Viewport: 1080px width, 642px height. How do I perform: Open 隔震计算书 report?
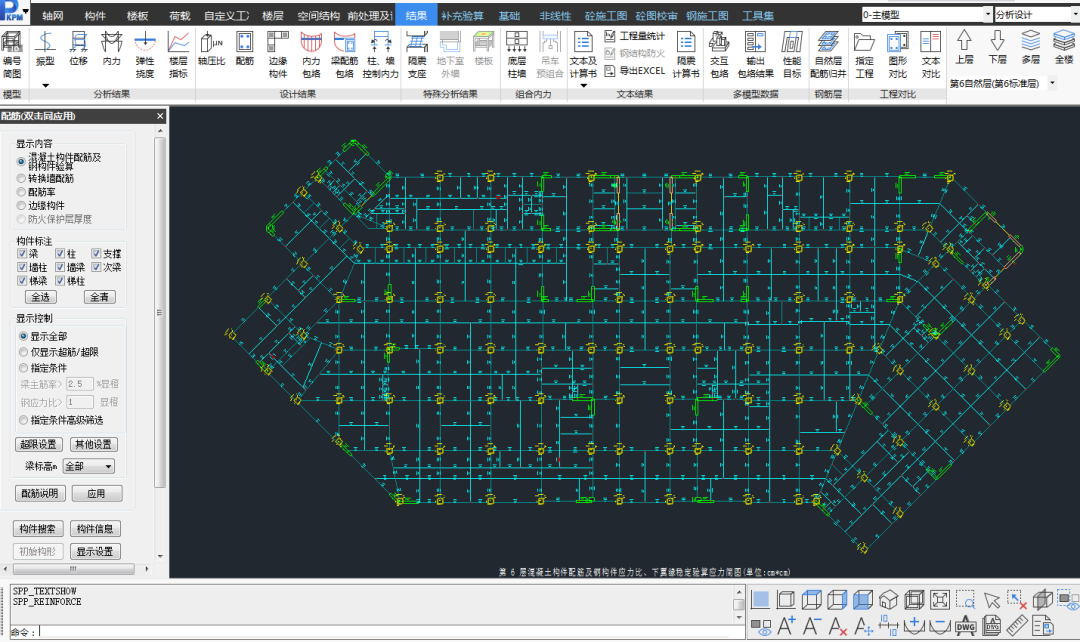click(686, 55)
